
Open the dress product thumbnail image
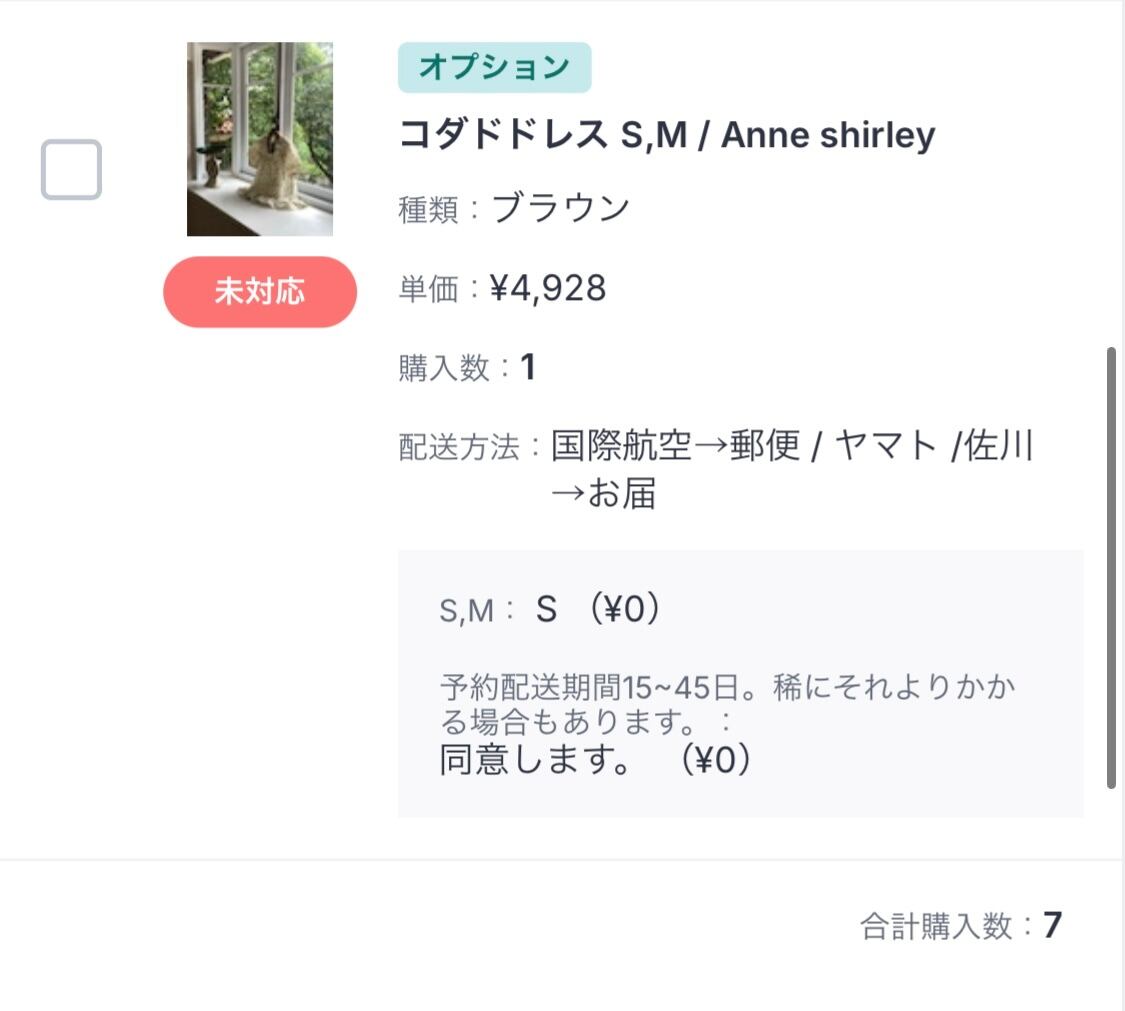click(260, 139)
